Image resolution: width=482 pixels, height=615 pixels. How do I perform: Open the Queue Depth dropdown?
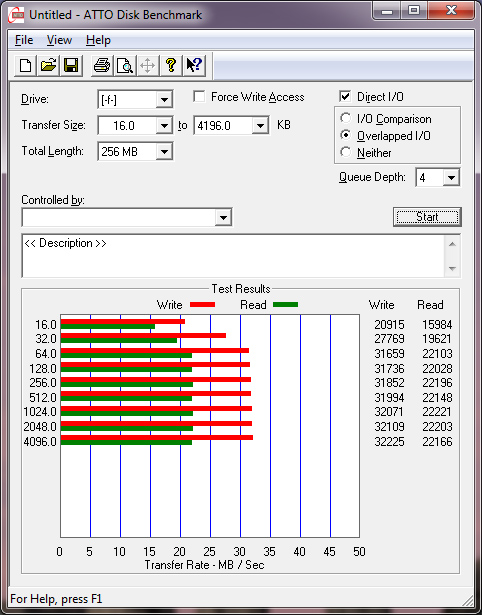[x=451, y=178]
